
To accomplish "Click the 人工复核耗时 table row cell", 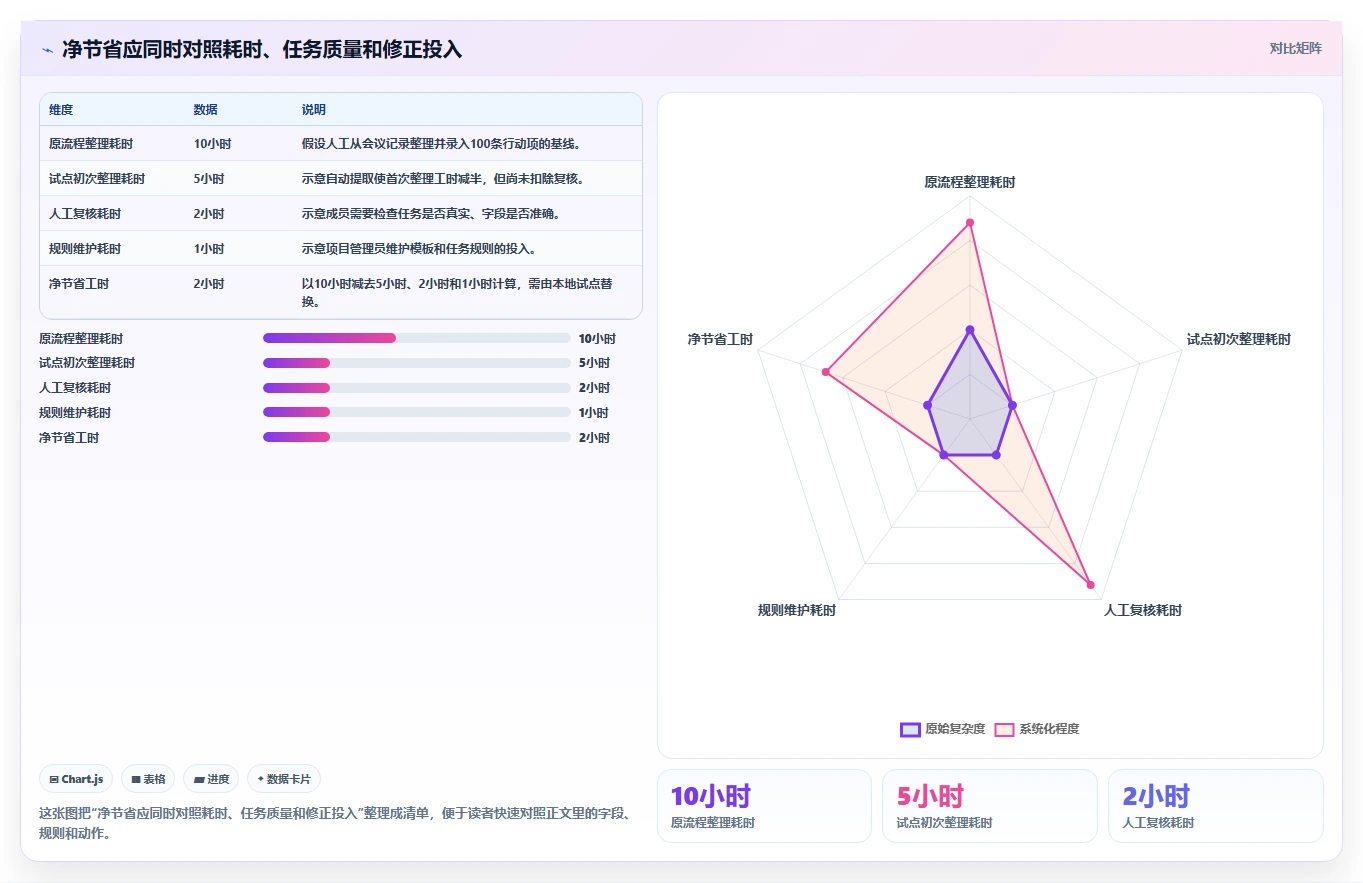I will tap(85, 214).
